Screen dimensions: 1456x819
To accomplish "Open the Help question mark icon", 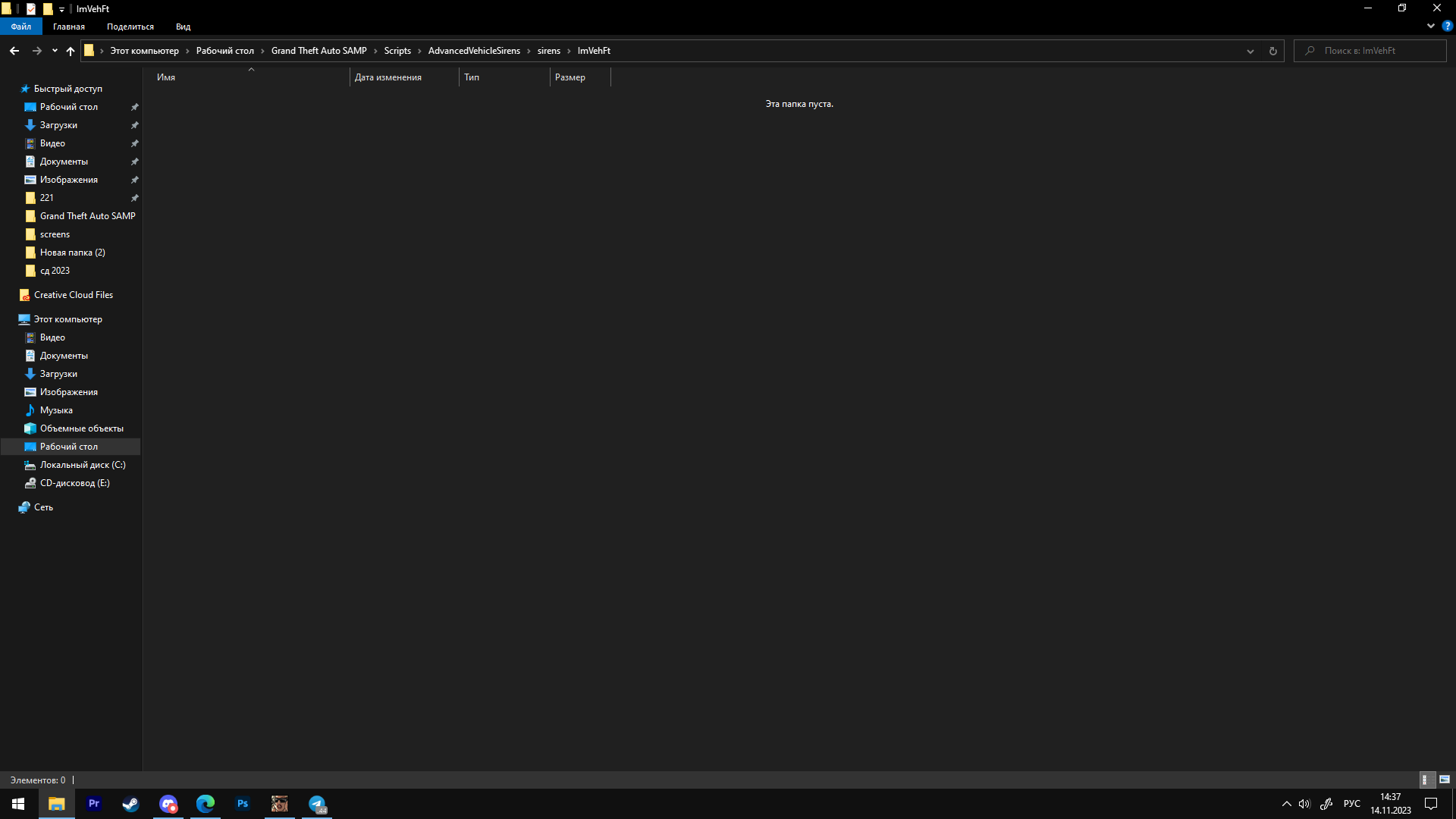I will pos(1447,26).
